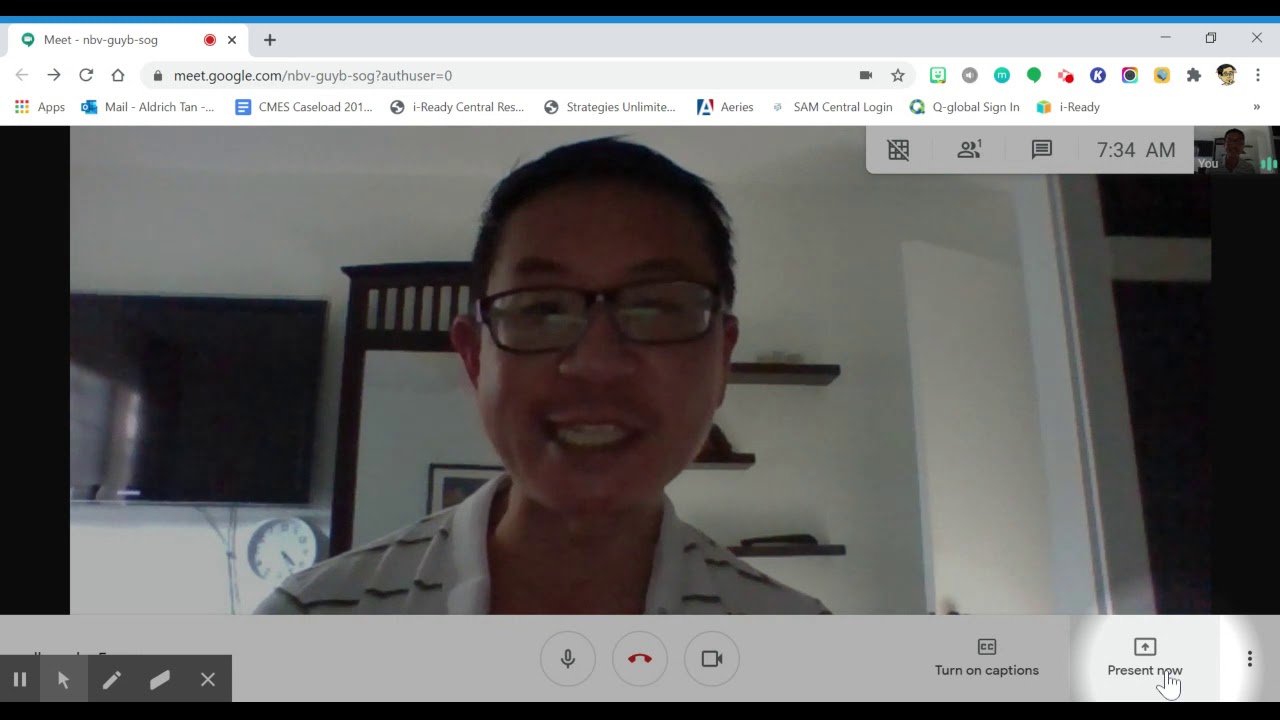
Task: Show the meeting participants list
Action: tap(969, 150)
